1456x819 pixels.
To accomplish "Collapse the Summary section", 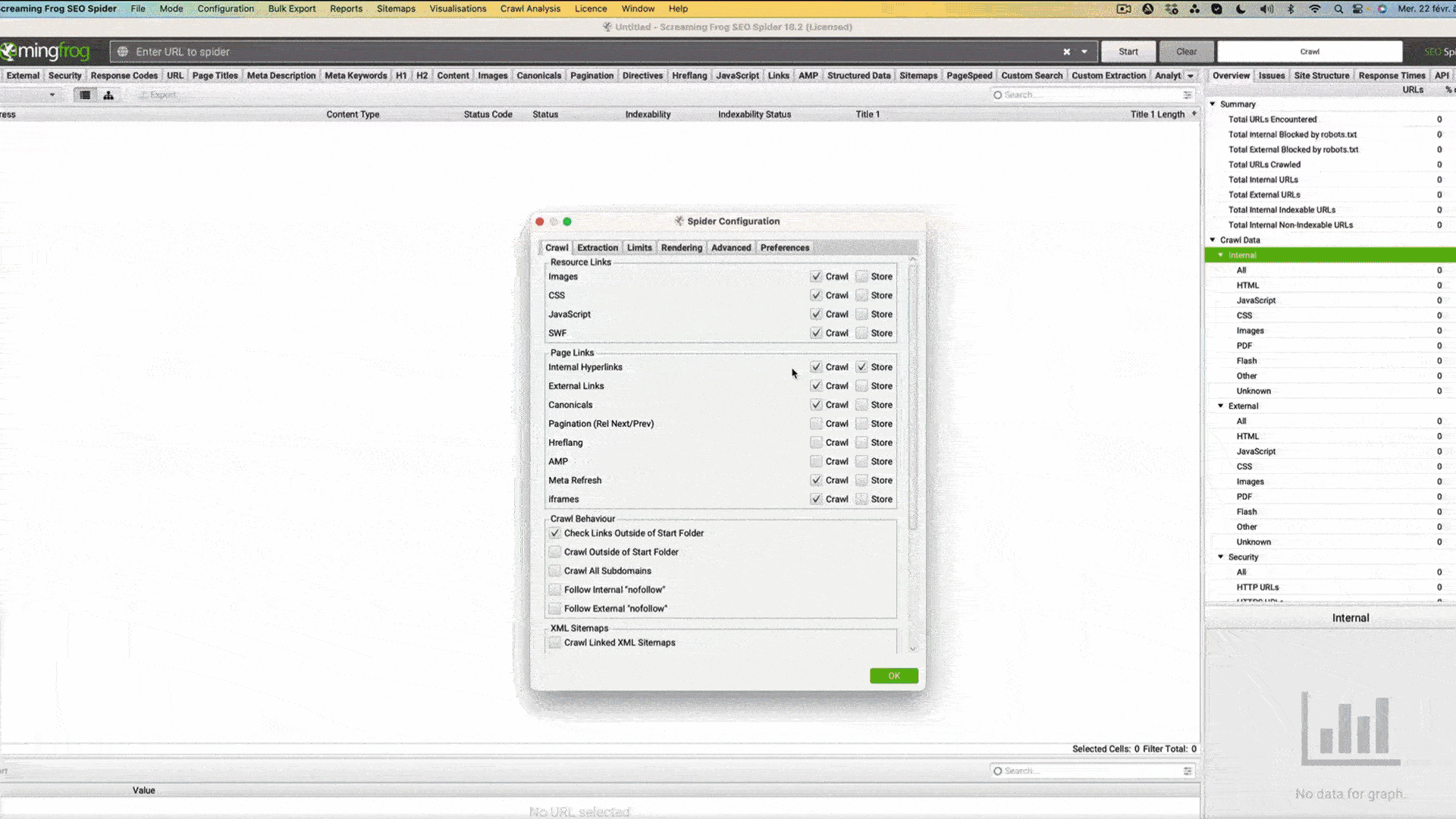I will (x=1213, y=104).
